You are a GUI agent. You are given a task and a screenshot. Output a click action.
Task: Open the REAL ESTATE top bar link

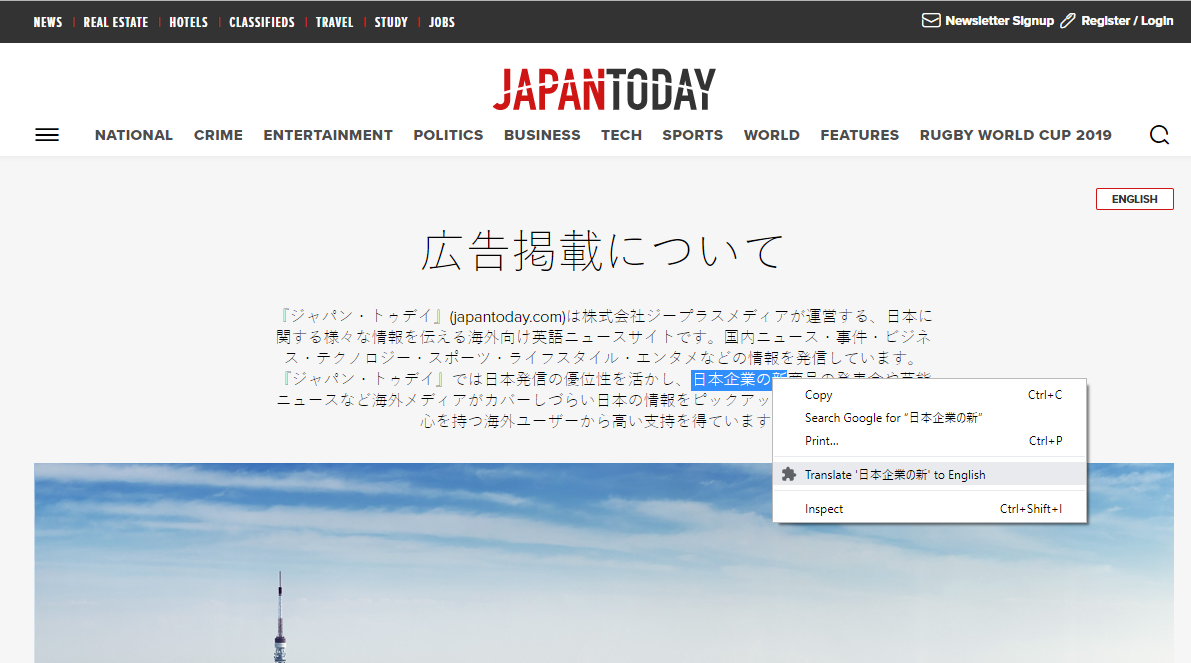coord(115,22)
